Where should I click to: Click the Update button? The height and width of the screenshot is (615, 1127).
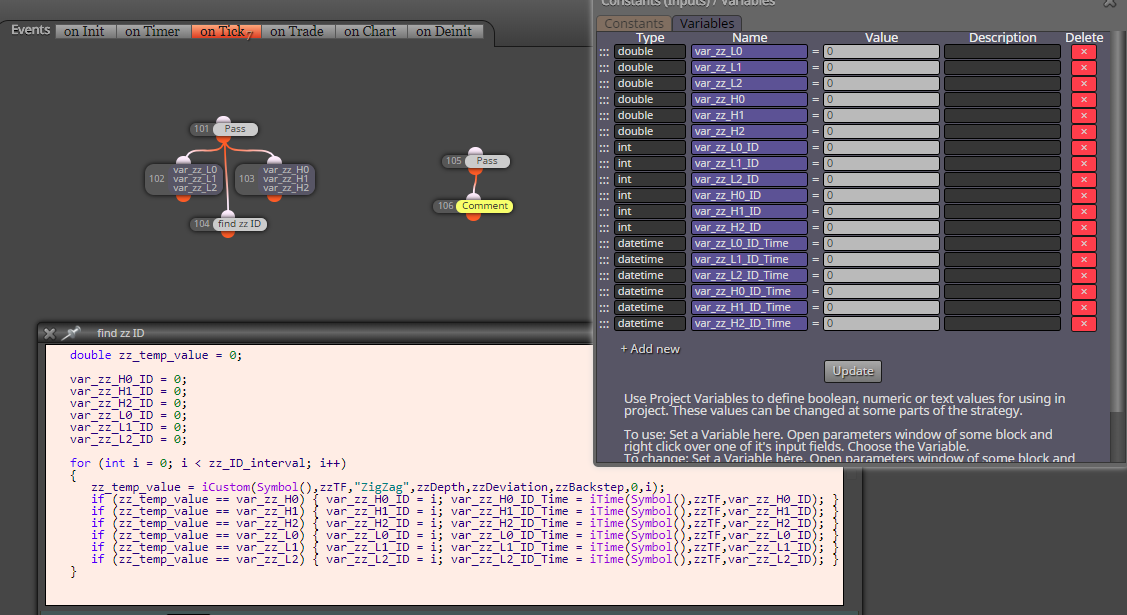point(852,371)
